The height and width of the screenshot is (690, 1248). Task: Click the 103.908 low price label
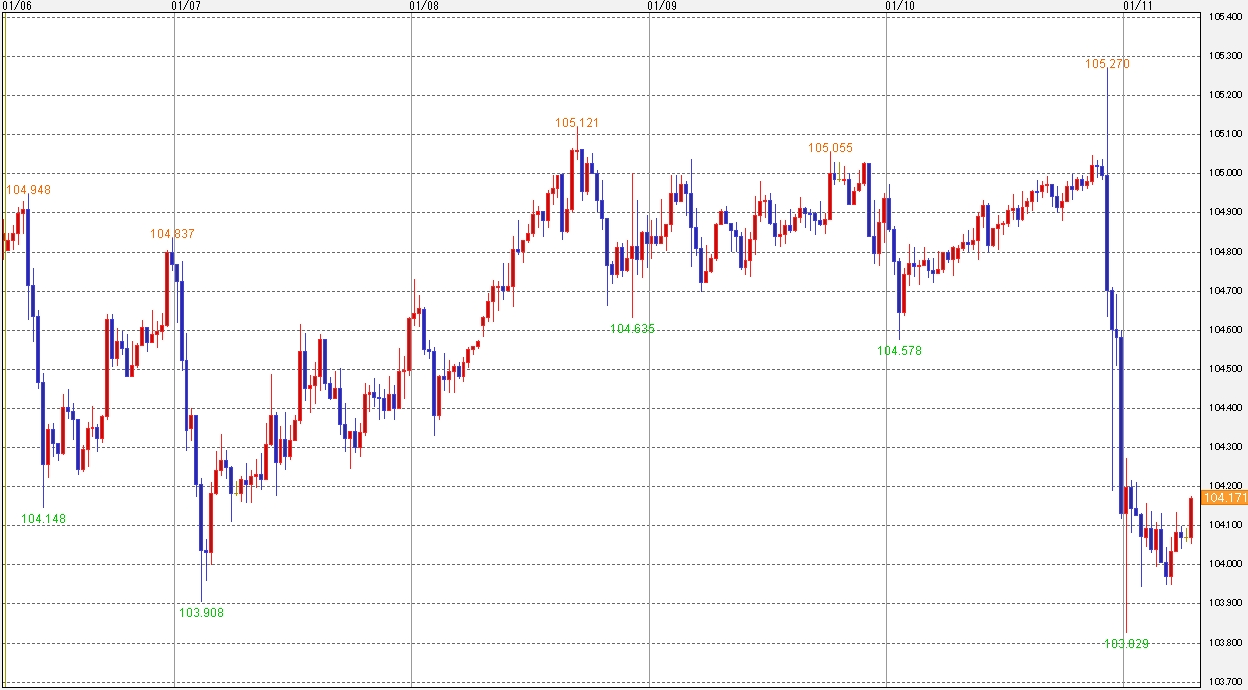(201, 613)
